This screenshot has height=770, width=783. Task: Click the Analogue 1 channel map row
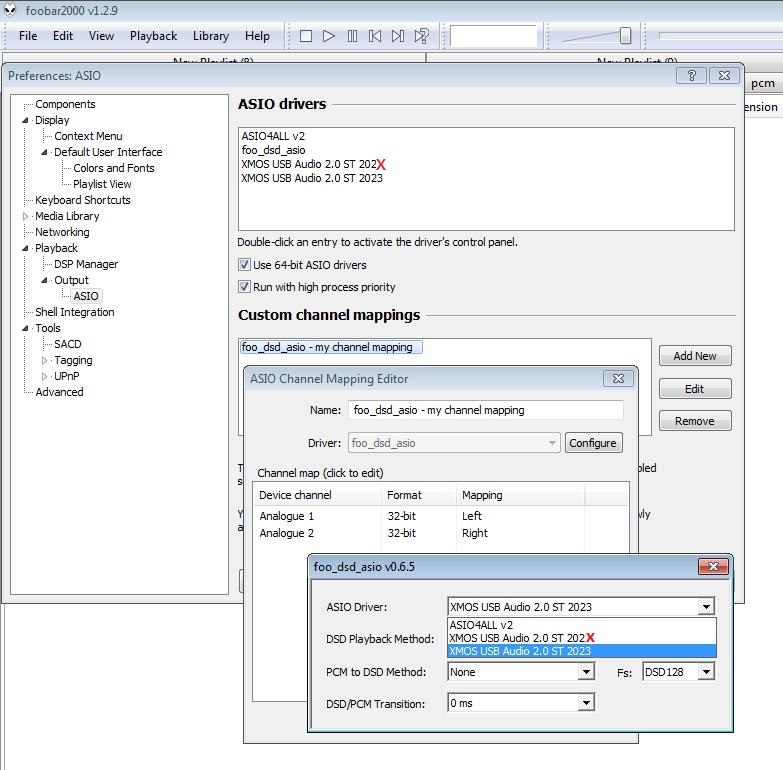[x=440, y=516]
